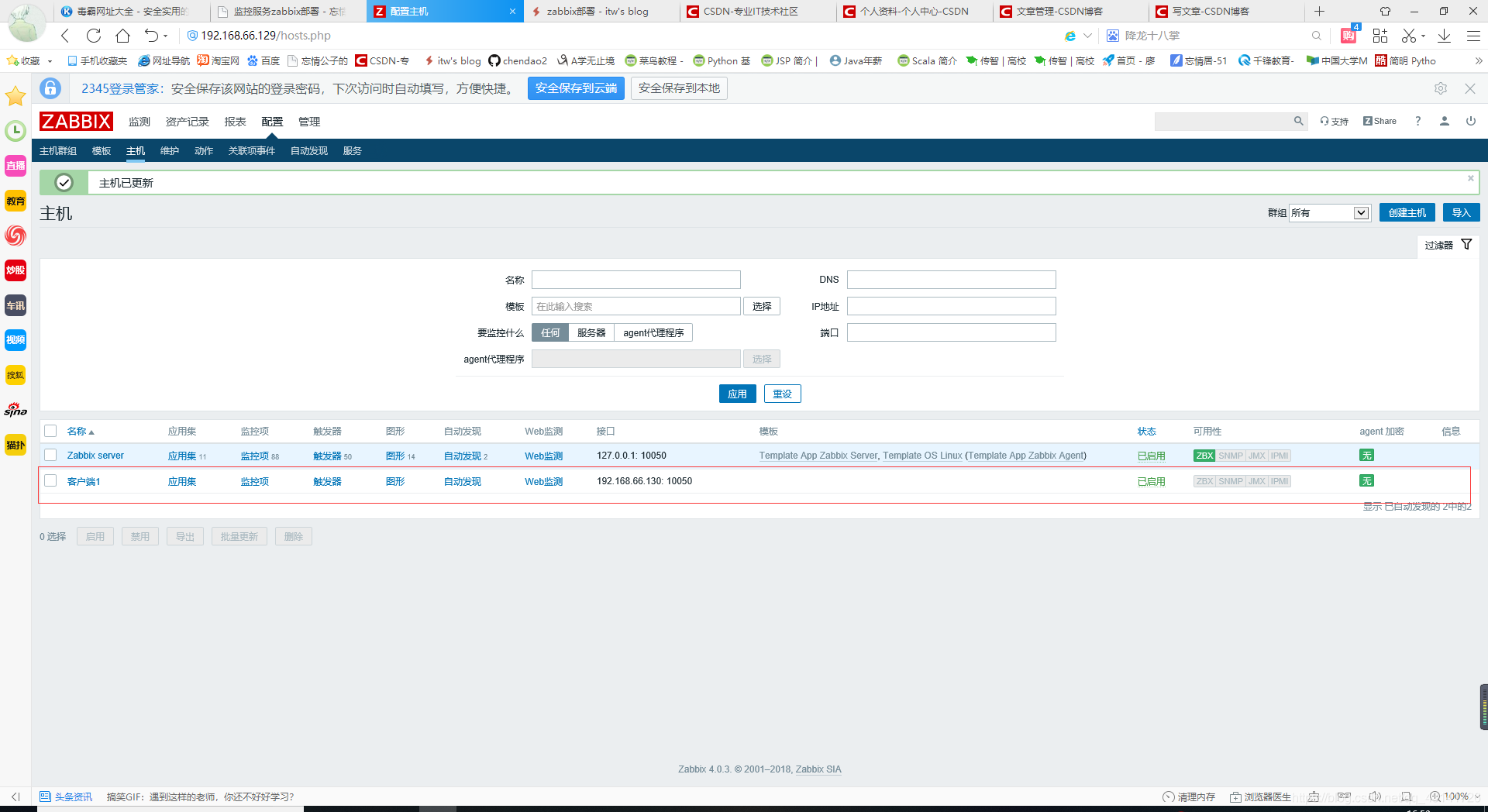
Task: Tick the select-all hosts checkbox
Action: [50, 431]
